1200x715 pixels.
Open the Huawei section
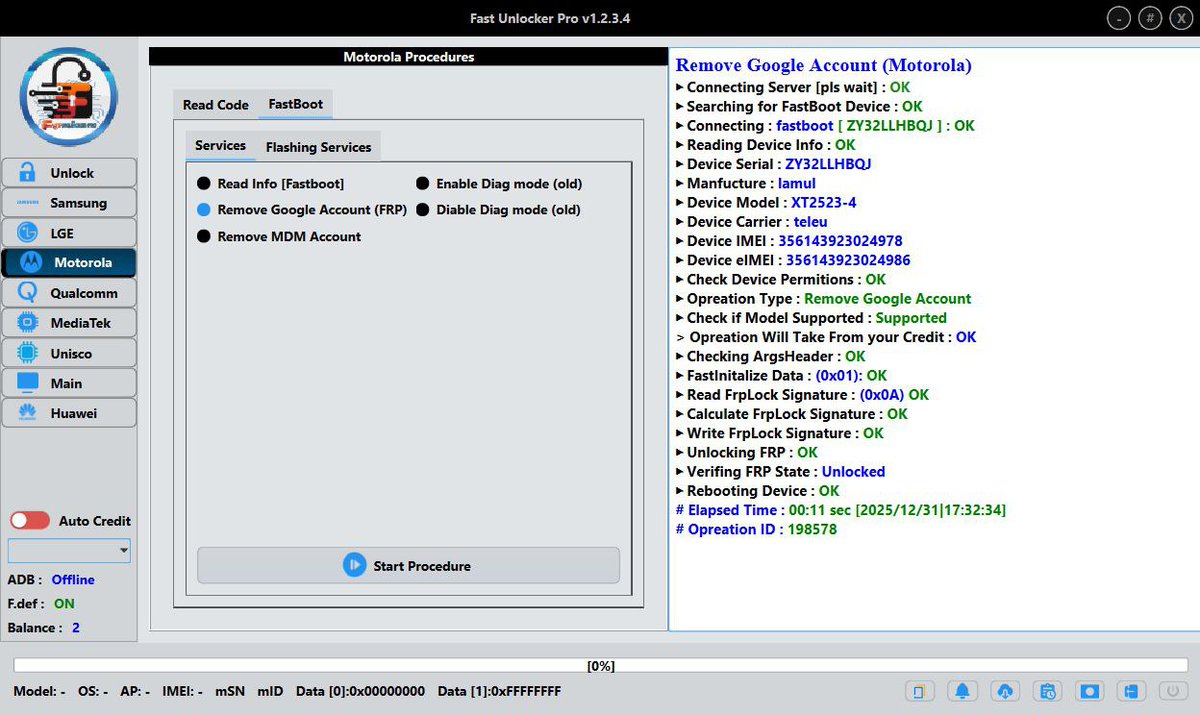pos(69,413)
